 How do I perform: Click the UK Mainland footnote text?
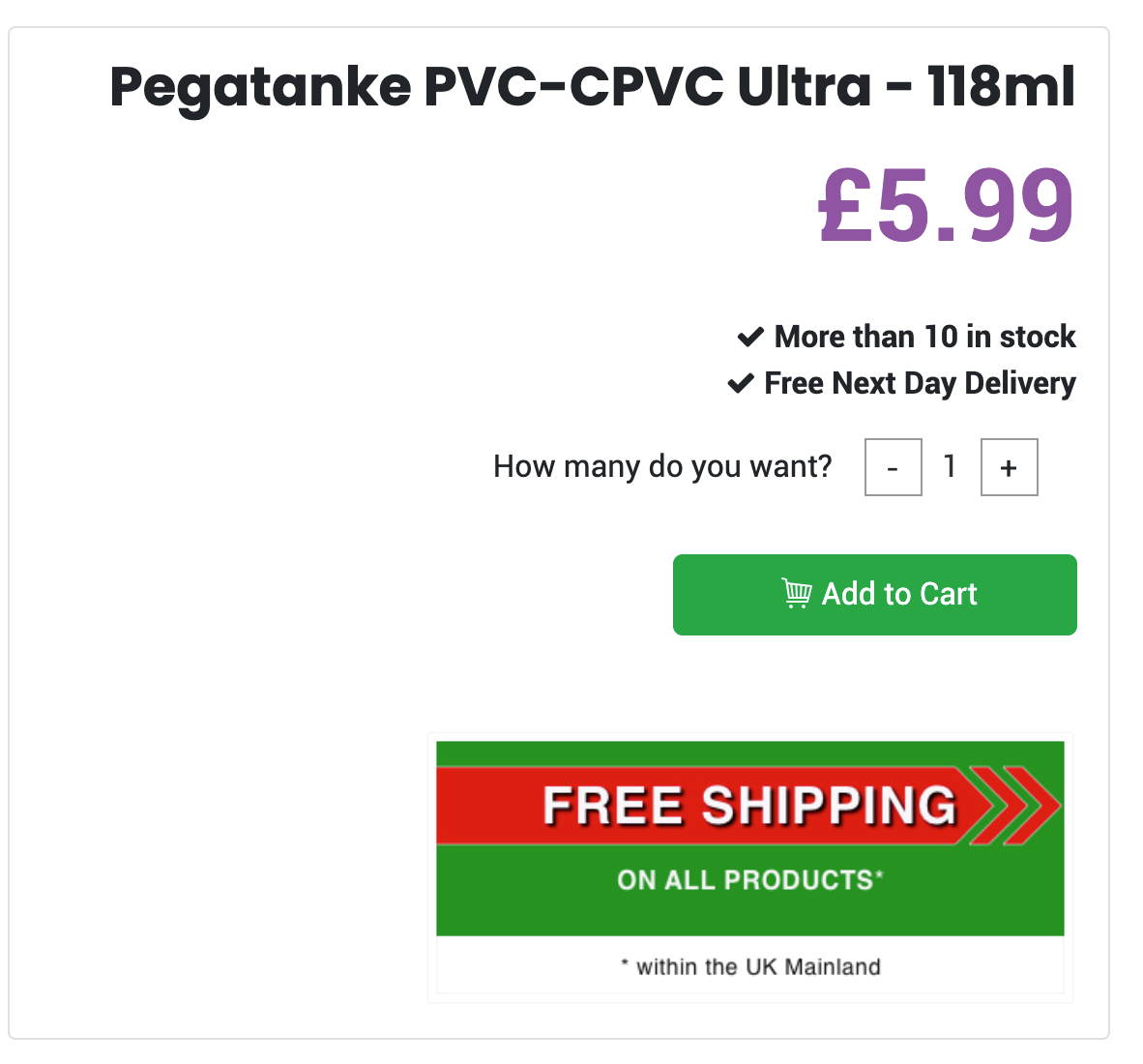[750, 967]
